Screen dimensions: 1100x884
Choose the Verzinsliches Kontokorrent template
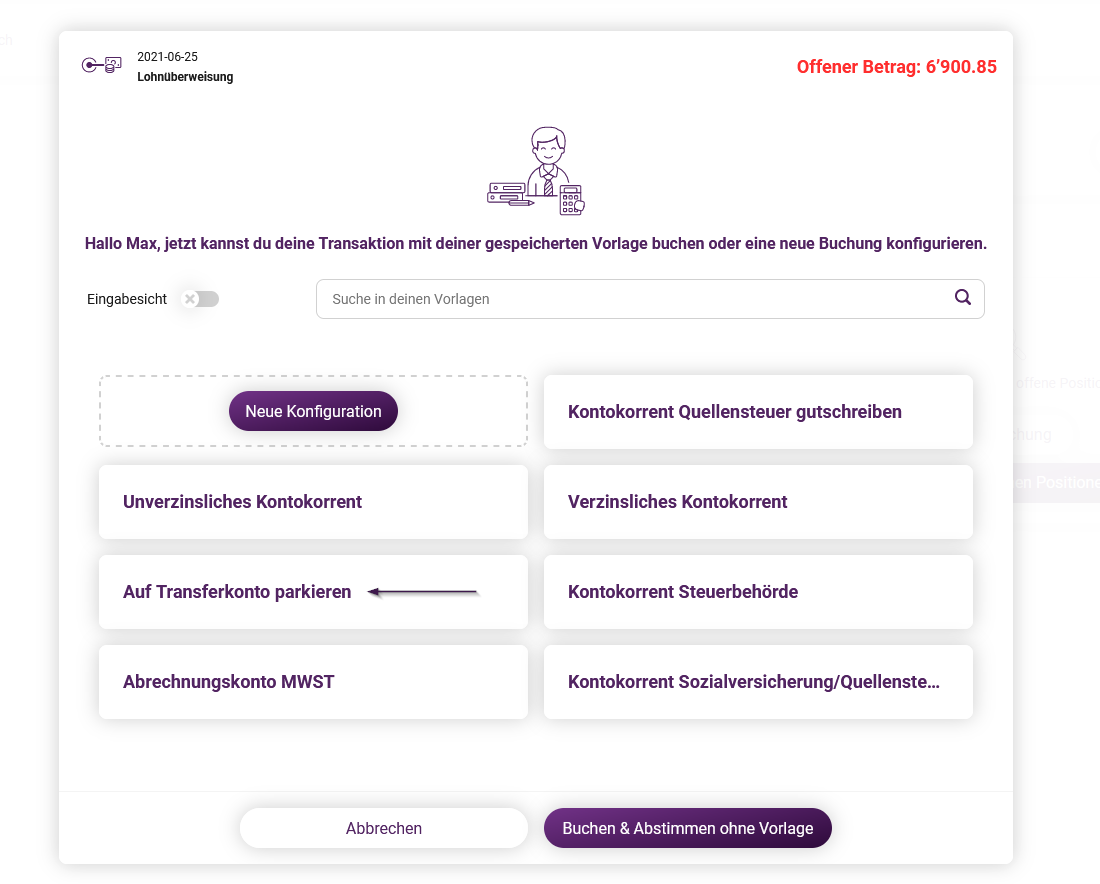pos(758,502)
